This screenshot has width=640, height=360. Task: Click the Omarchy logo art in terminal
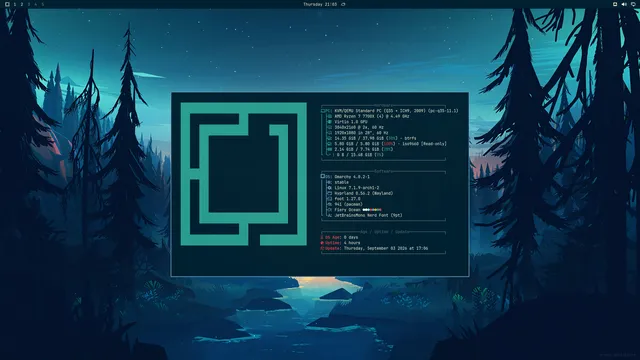click(x=244, y=174)
